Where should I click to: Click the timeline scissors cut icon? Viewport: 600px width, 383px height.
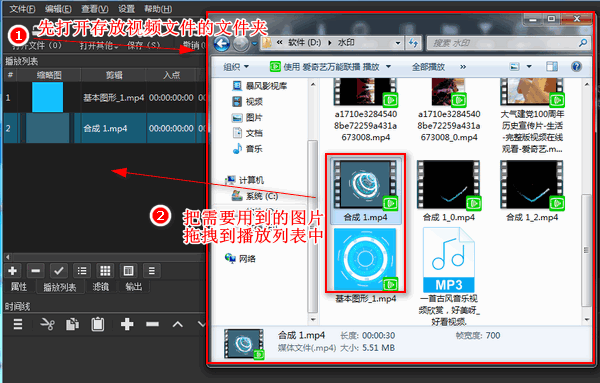[x=47, y=324]
